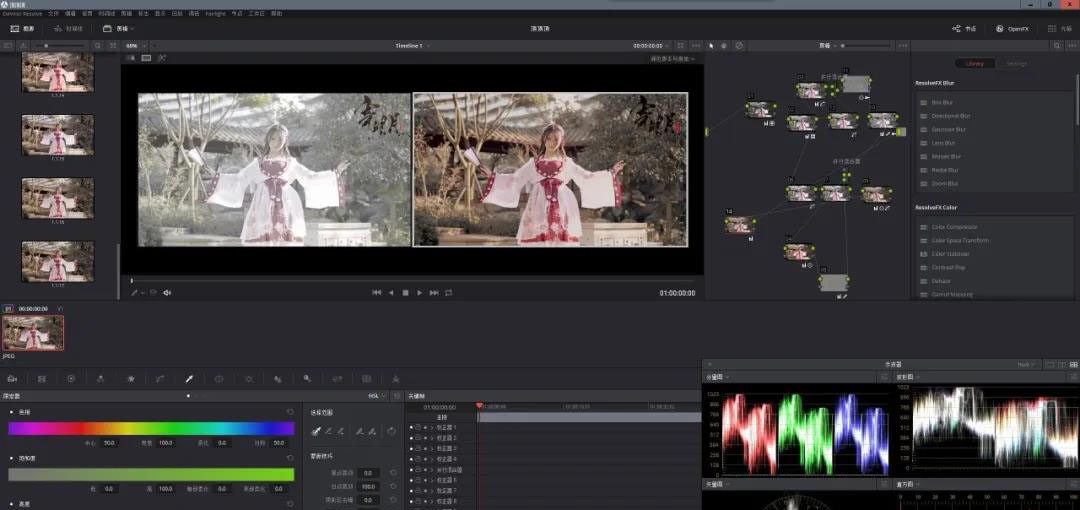Open the Sizing palette
Screen dimensions: 1080x510
click(337, 379)
